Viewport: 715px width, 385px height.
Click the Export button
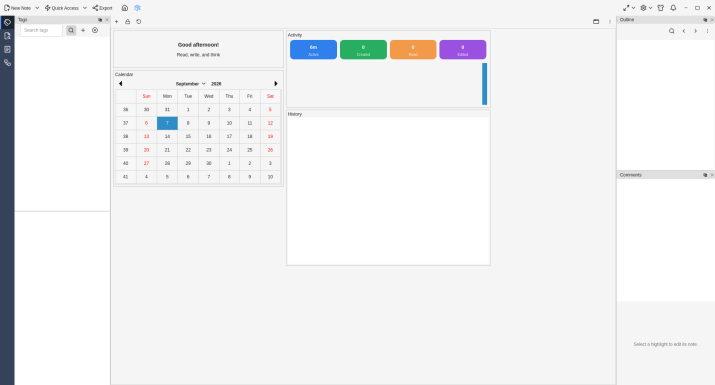(102, 8)
